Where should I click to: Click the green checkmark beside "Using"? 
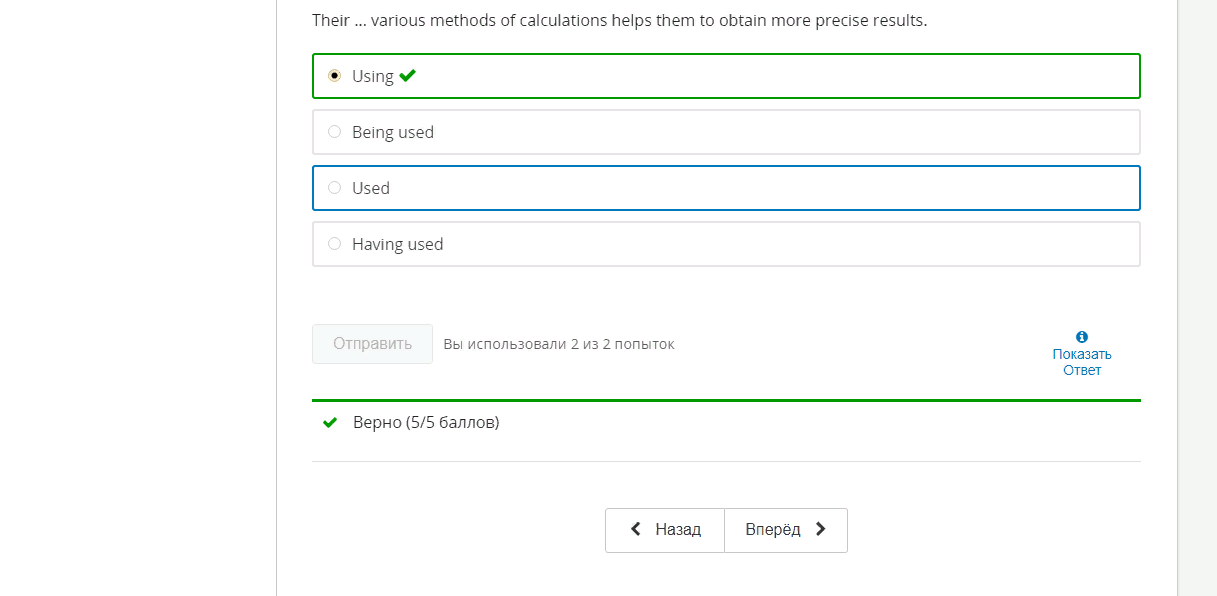coord(407,75)
